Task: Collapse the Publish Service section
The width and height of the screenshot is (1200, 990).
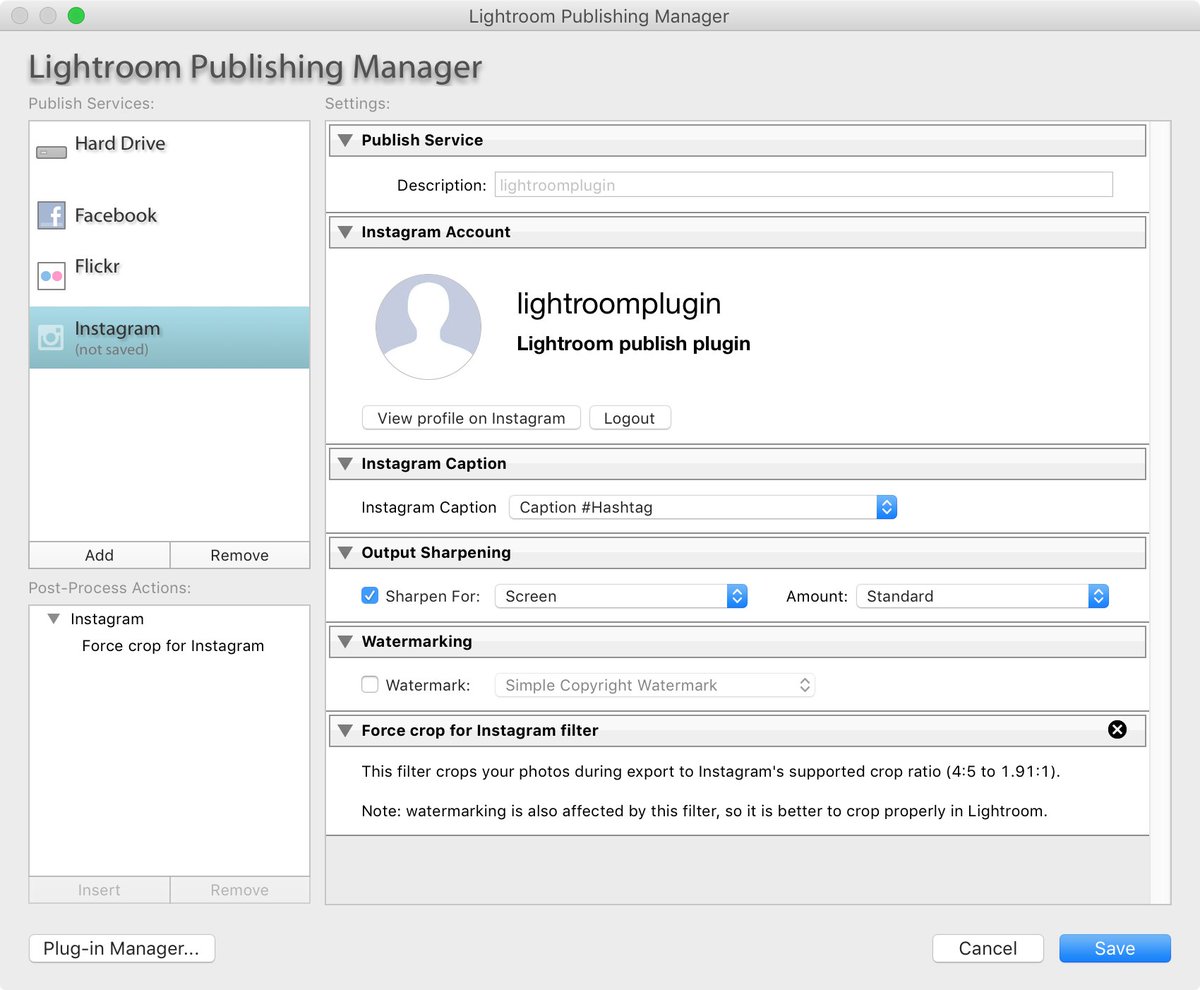Action: pyautogui.click(x=345, y=141)
